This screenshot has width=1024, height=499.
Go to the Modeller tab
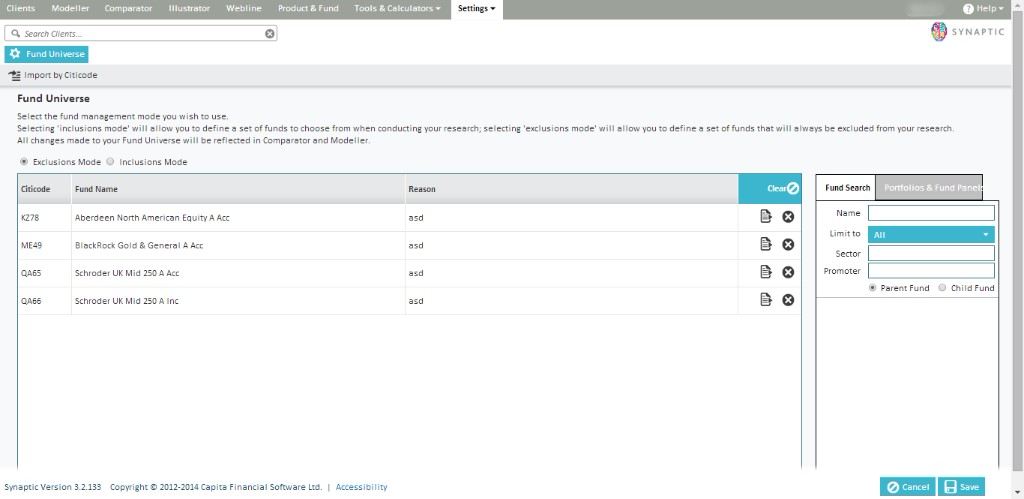(71, 8)
